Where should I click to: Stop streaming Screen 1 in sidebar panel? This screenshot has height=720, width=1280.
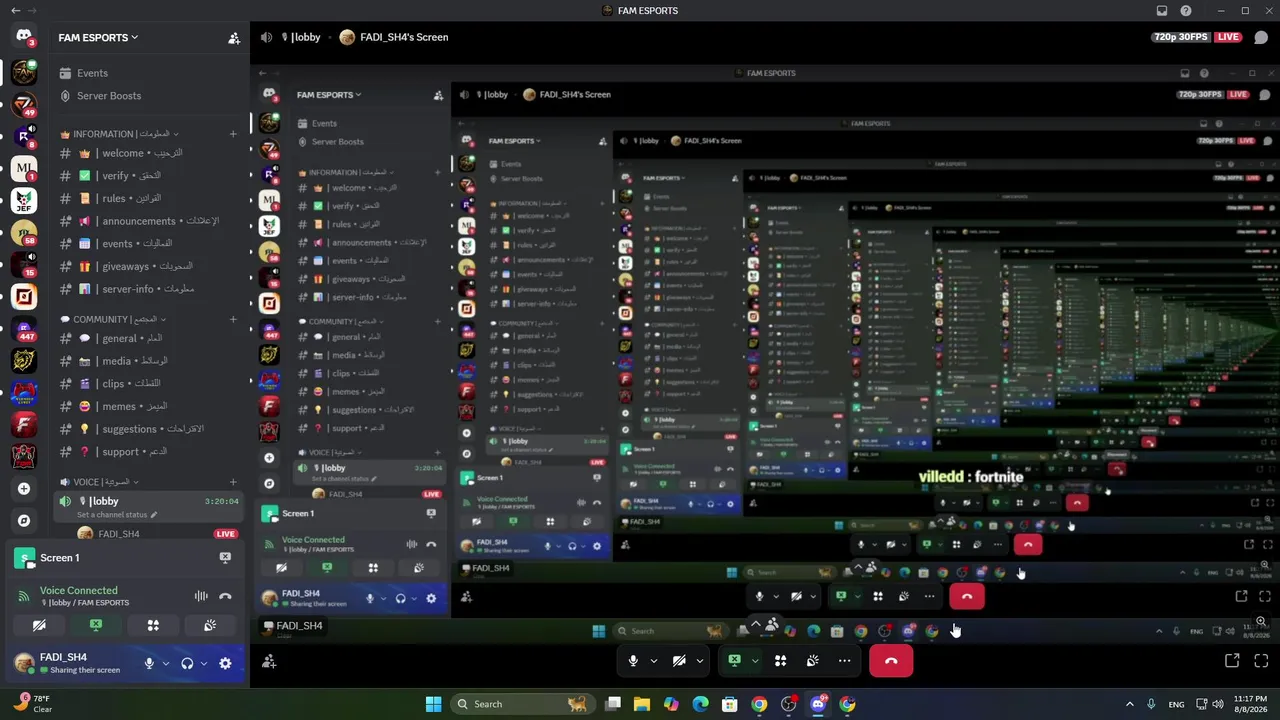(x=225, y=558)
